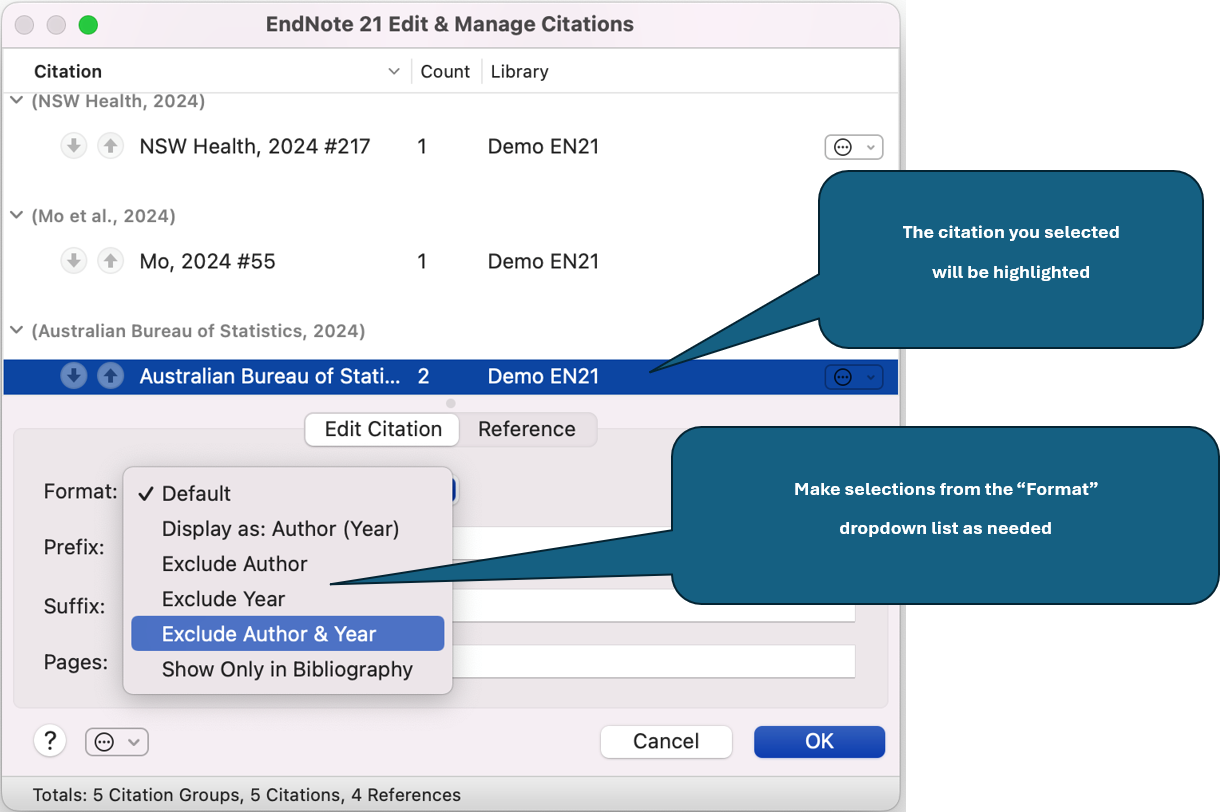Select the checked Default format option

click(196, 493)
